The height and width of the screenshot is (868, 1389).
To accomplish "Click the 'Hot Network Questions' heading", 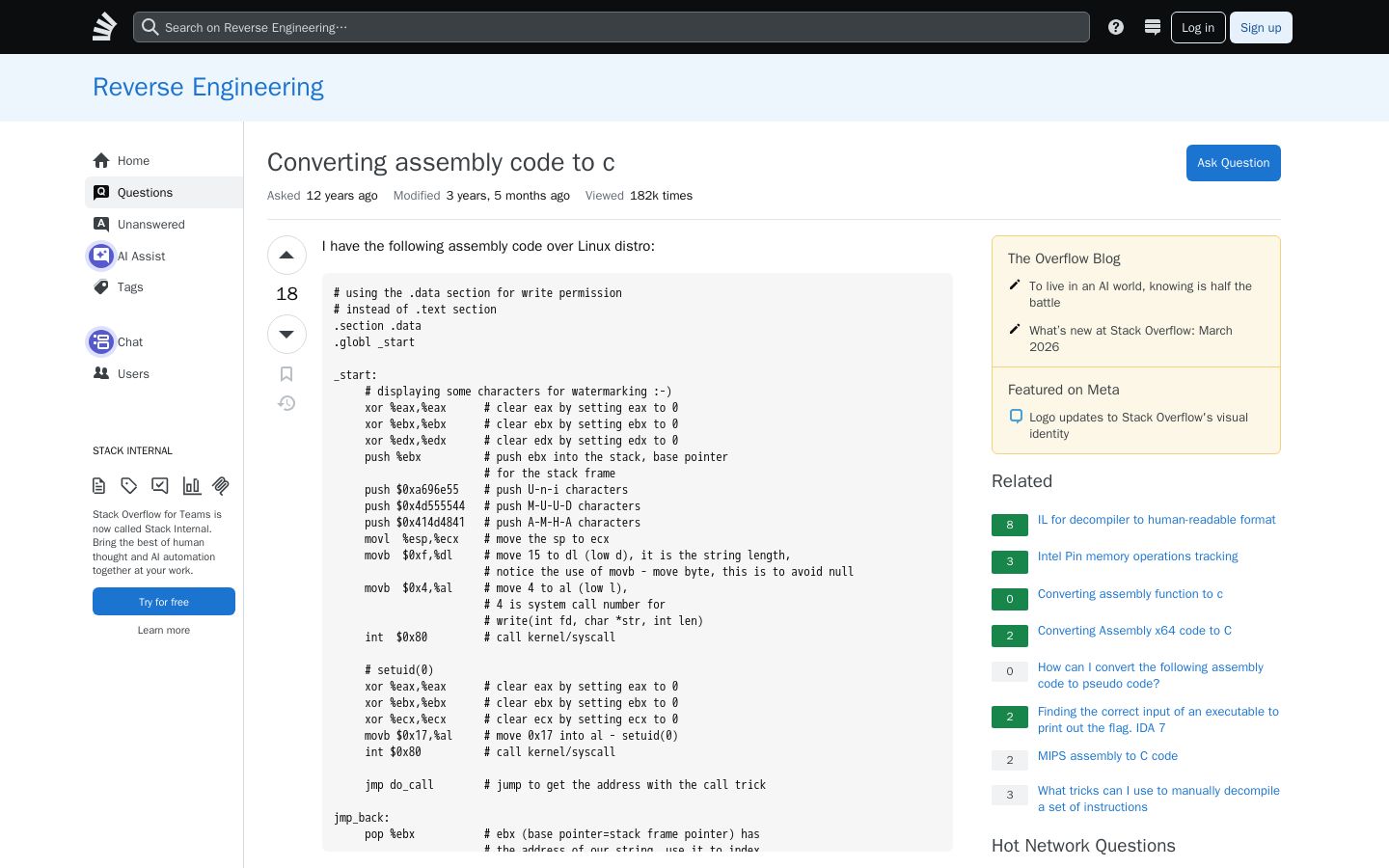I will (x=1083, y=846).
